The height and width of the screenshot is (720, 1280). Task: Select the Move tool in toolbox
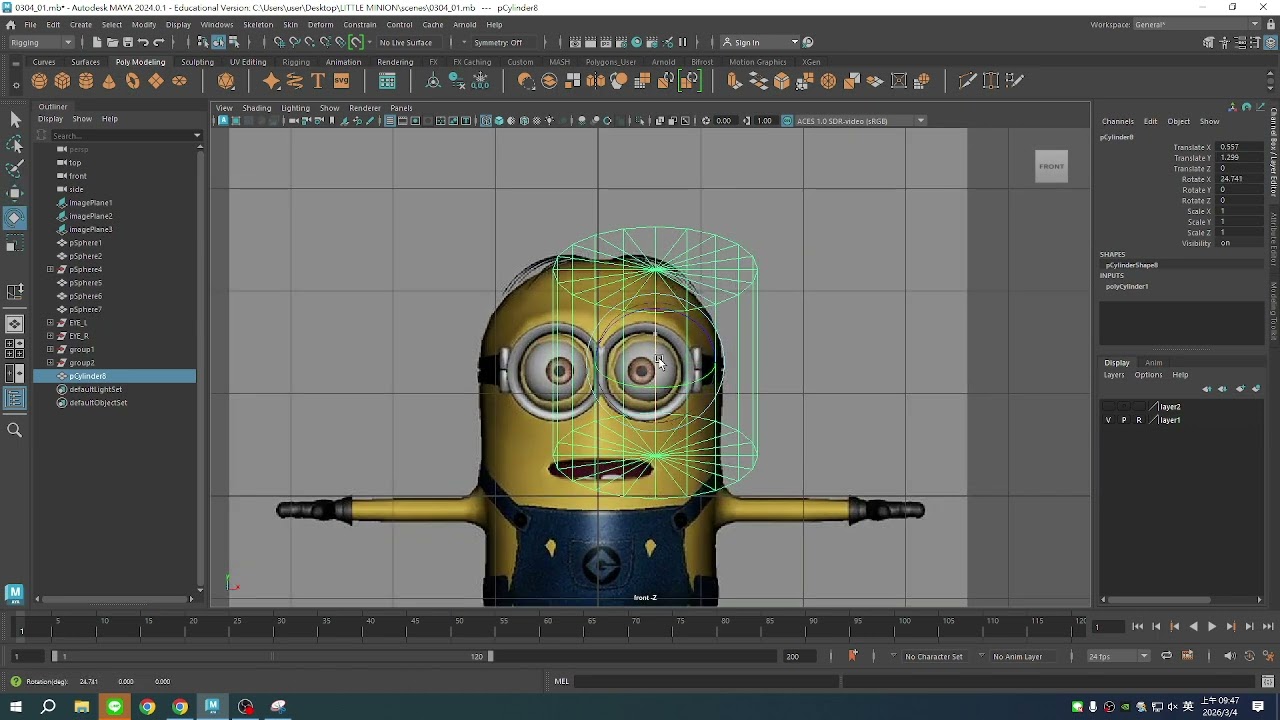15,193
